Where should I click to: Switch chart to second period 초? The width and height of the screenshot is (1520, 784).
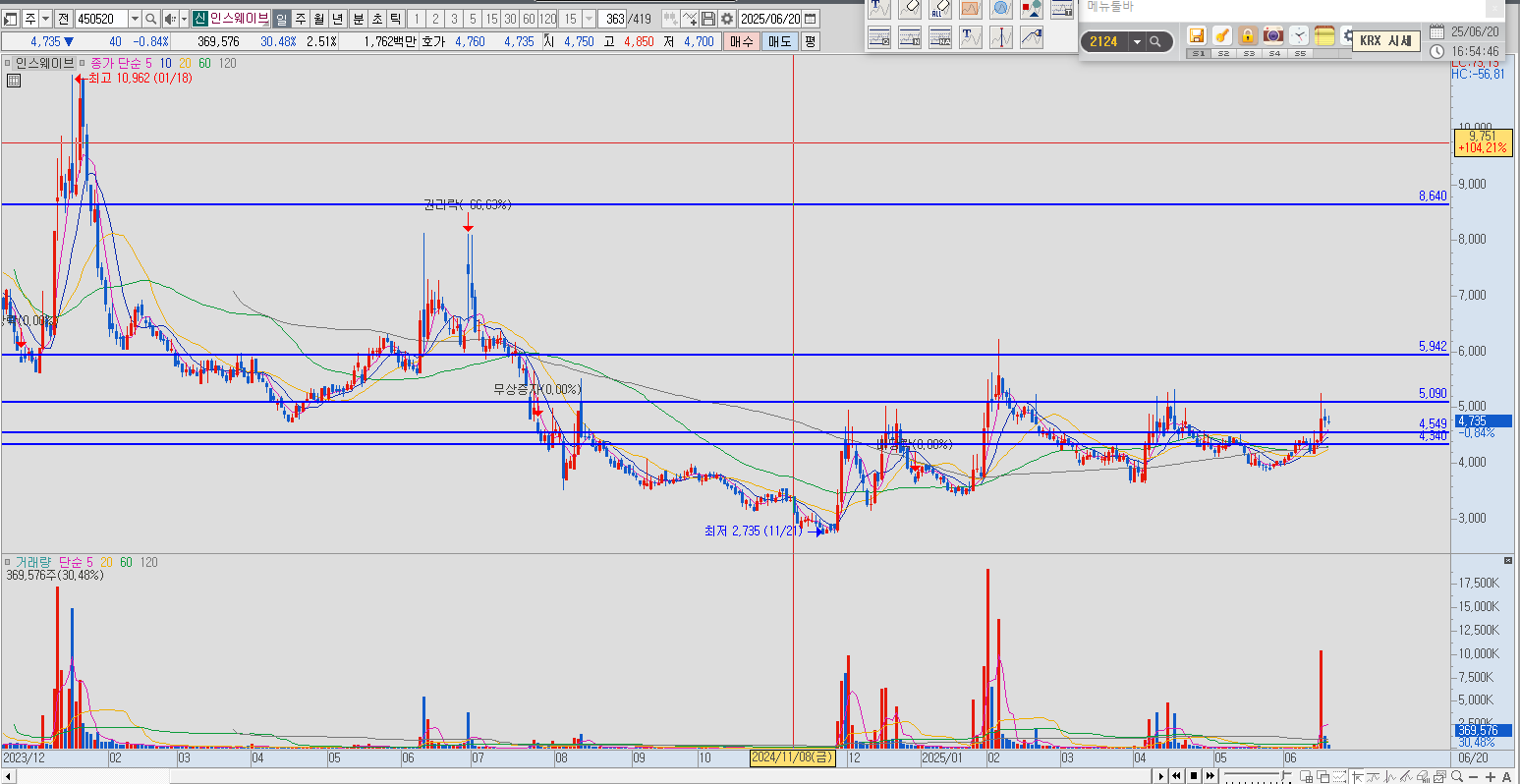click(376, 19)
